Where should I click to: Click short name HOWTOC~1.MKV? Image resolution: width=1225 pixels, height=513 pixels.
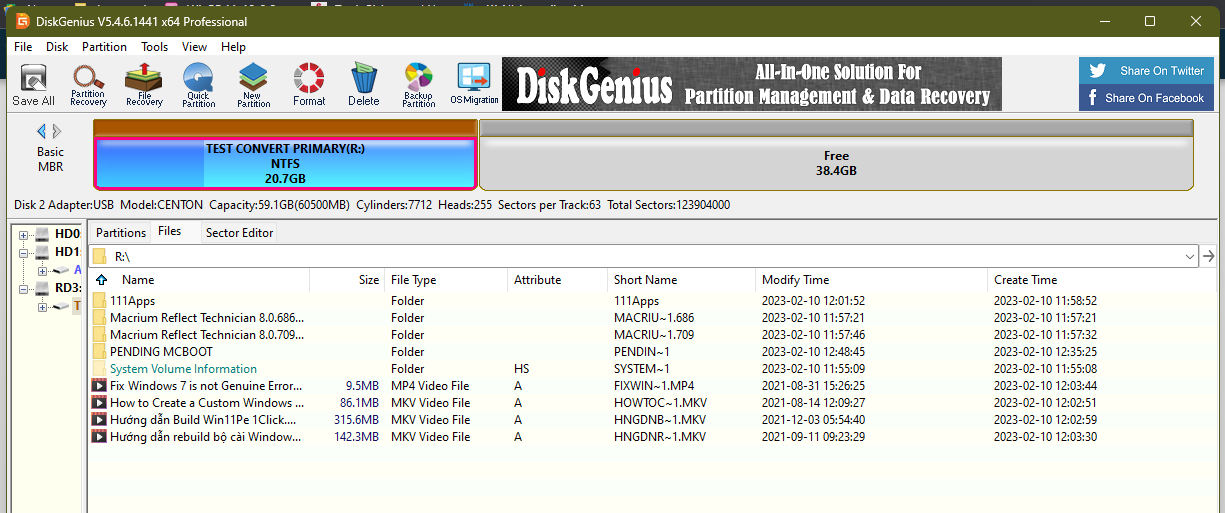pos(660,403)
